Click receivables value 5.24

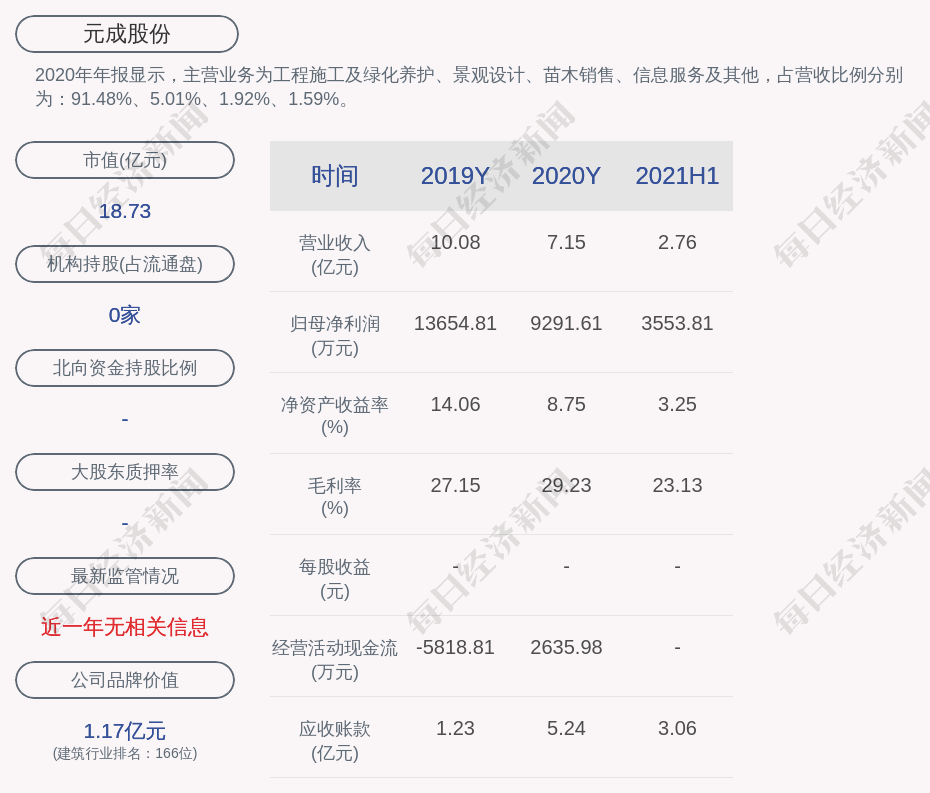coord(566,728)
